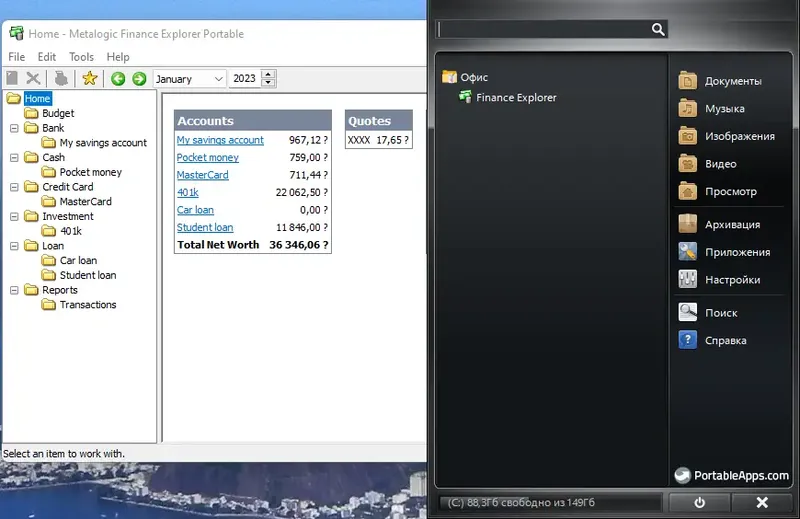800x519 pixels.
Task: Select Home in the tree
Action: tap(37, 98)
